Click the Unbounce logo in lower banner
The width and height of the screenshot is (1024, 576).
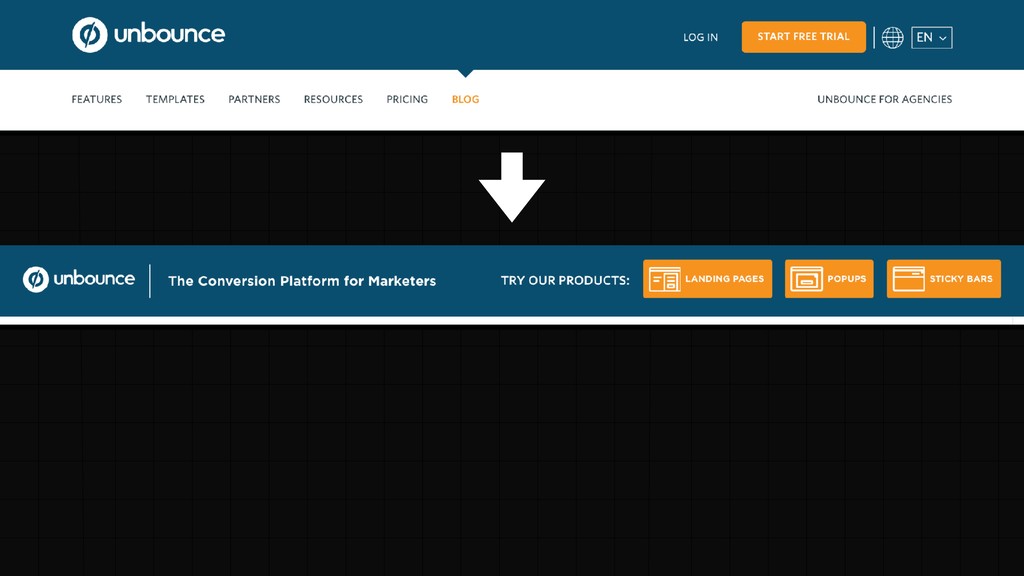[x=78, y=279]
